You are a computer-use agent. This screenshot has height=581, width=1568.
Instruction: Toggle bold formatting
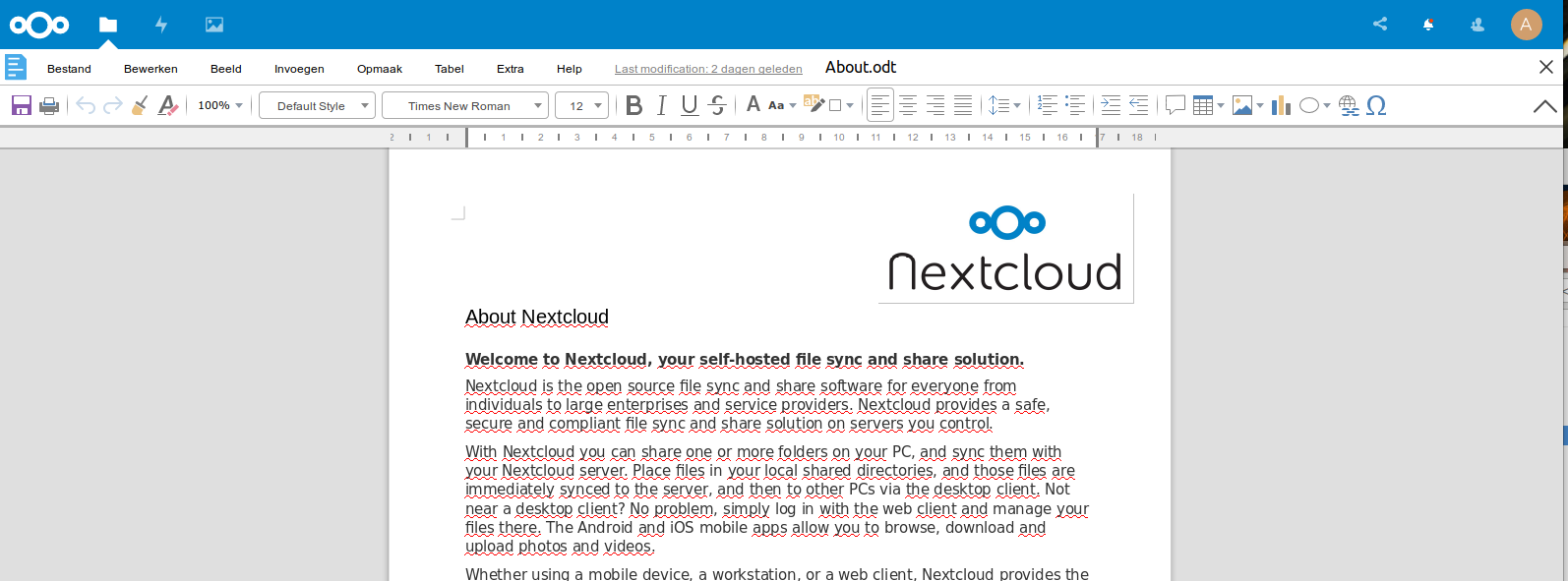(634, 105)
